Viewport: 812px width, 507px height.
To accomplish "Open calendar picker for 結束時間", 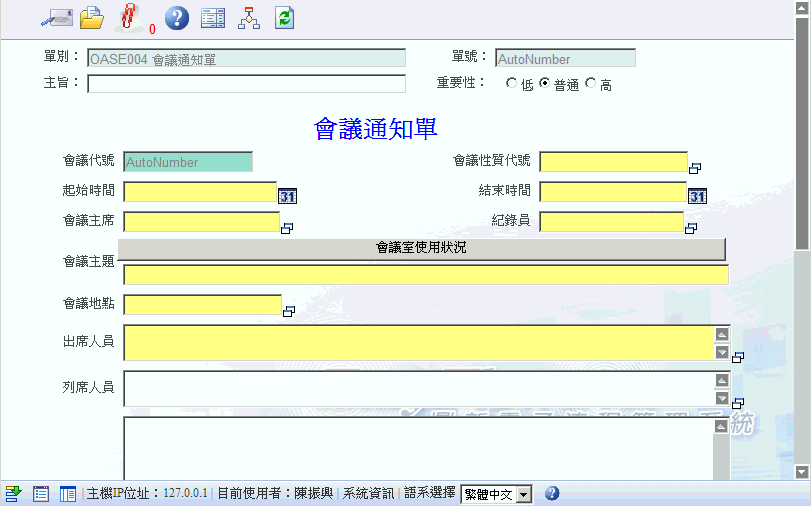I will coord(697,196).
